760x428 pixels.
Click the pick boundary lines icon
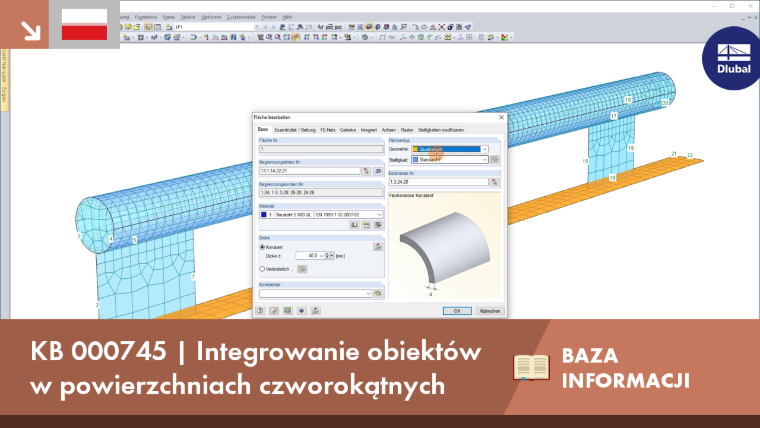click(366, 171)
